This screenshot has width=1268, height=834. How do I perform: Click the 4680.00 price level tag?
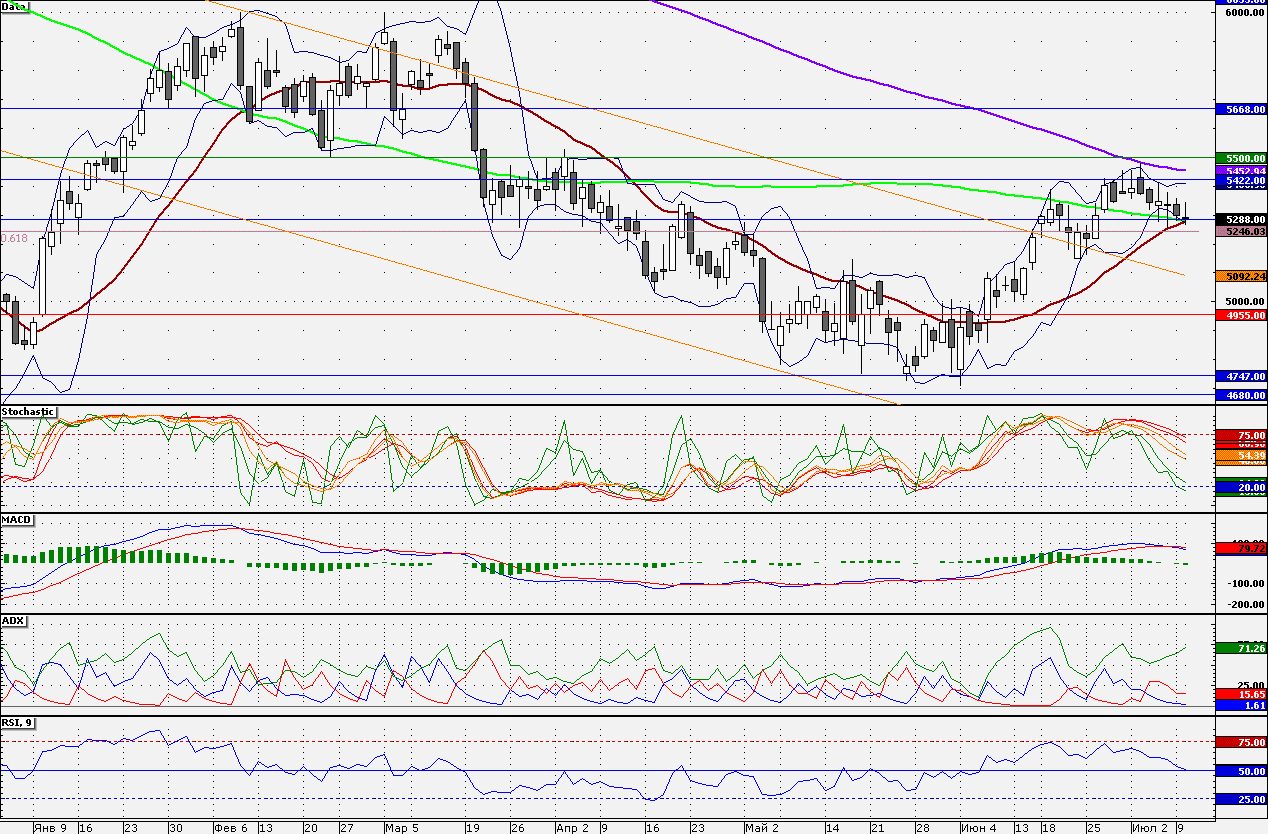pos(1241,395)
